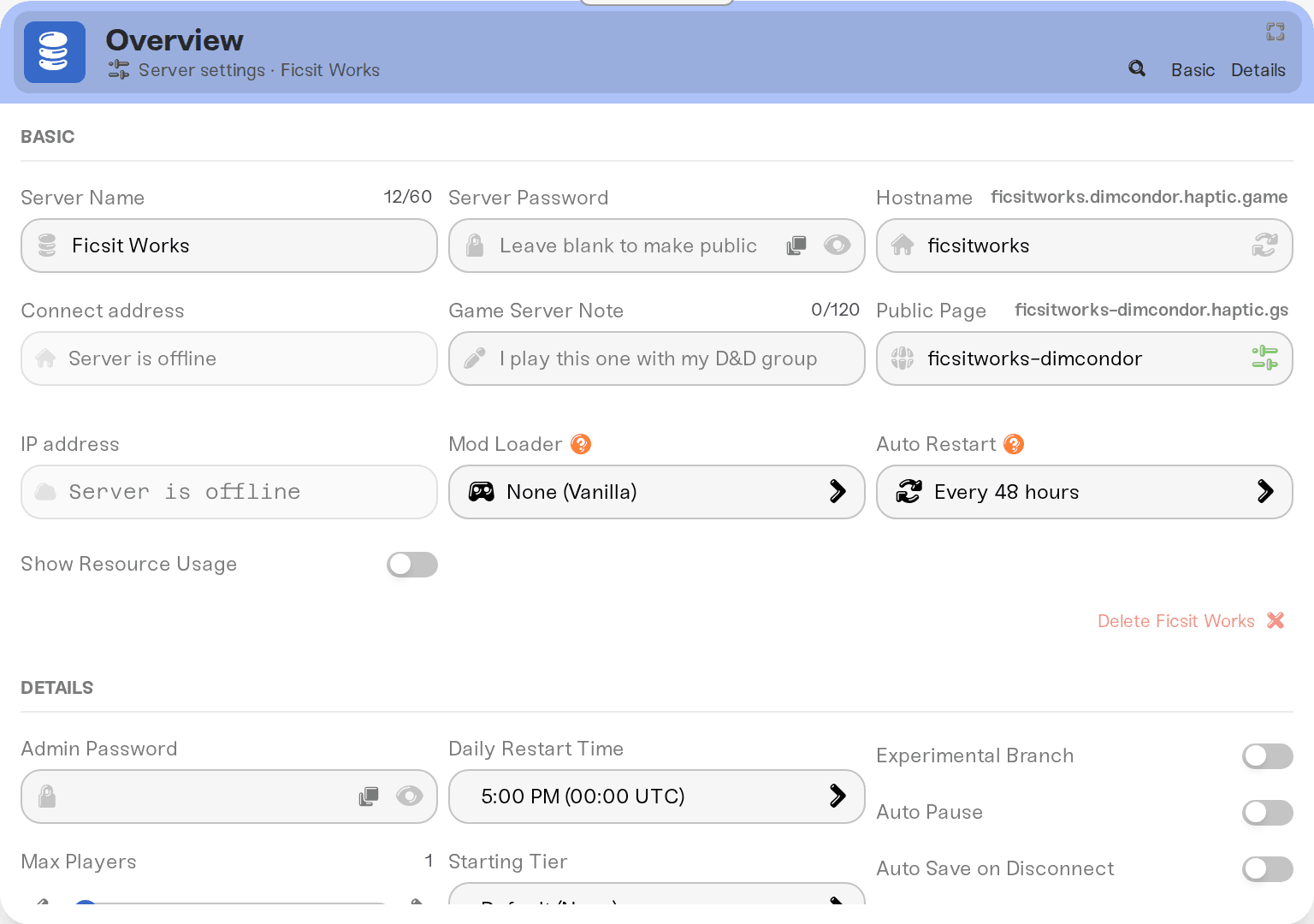Open Public Page settings sliders icon
This screenshot has height=924, width=1314.
tap(1265, 358)
